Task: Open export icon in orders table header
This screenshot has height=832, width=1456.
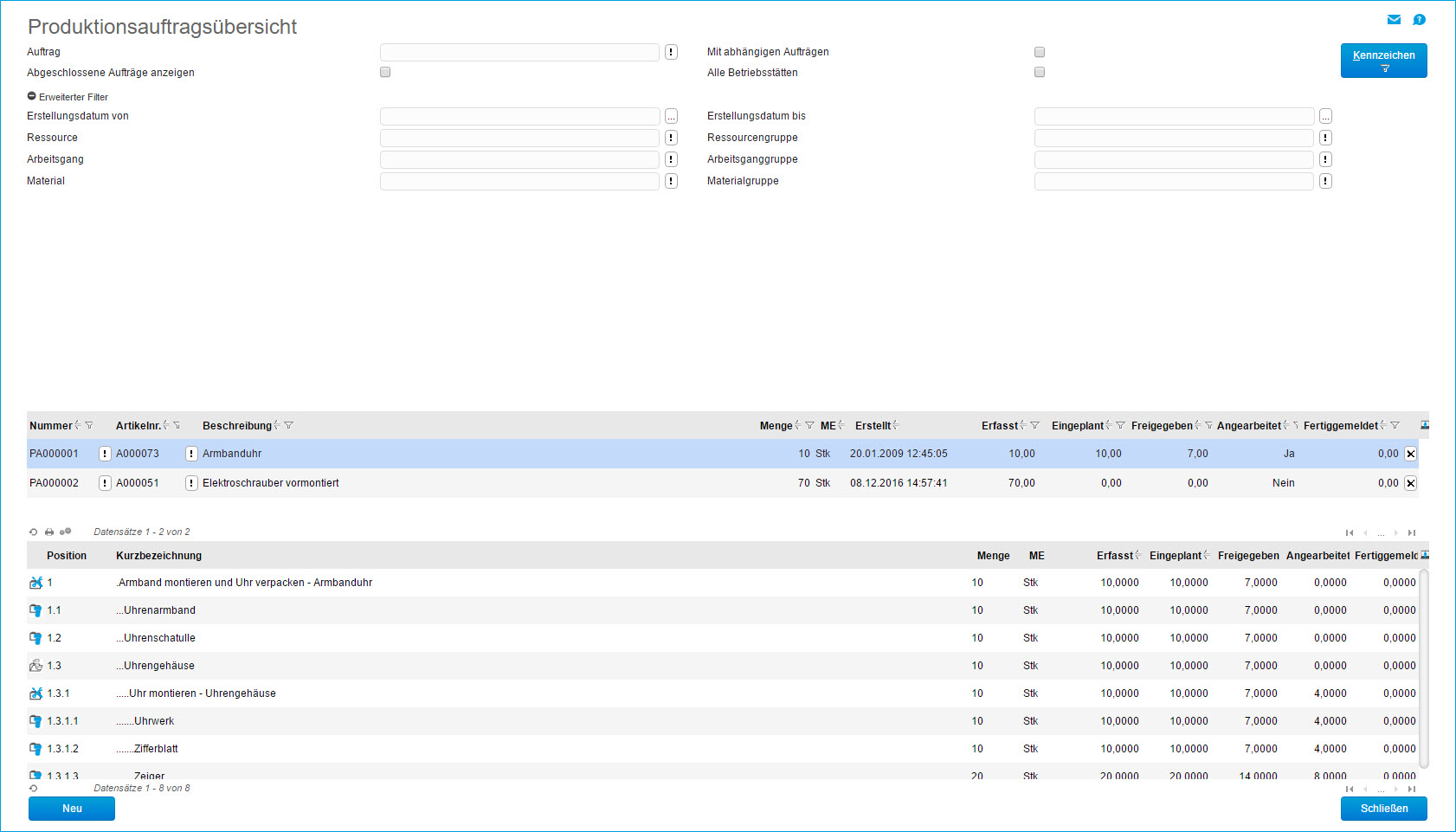Action: point(1425,425)
